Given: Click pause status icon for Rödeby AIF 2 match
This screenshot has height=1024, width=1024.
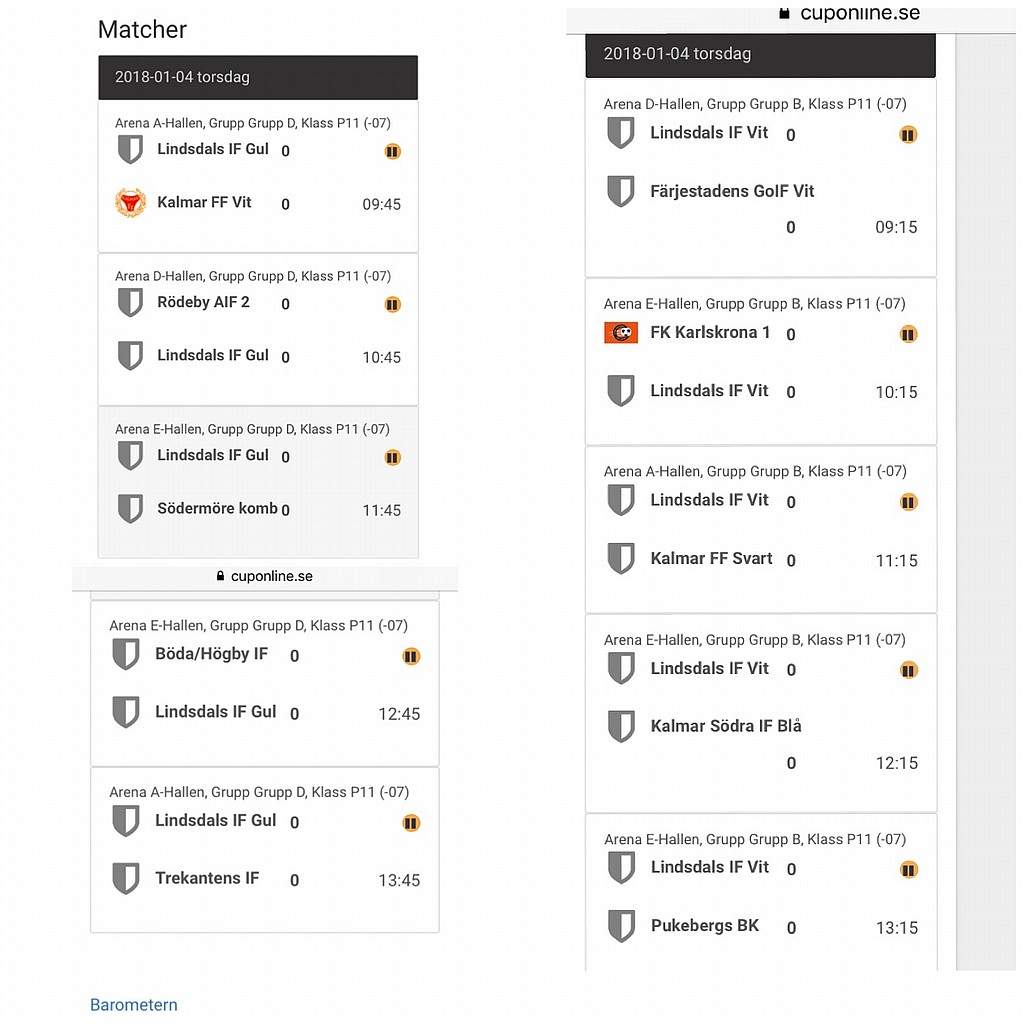Looking at the screenshot, I should point(392,304).
